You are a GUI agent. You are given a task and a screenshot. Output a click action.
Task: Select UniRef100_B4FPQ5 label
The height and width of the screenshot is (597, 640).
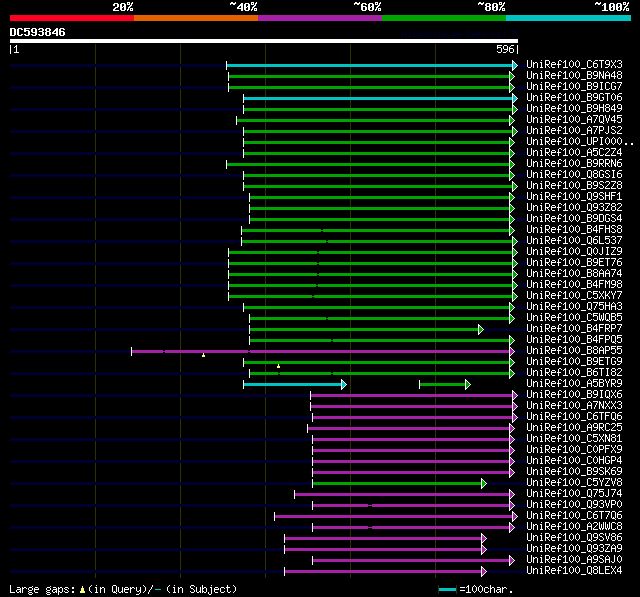574,340
